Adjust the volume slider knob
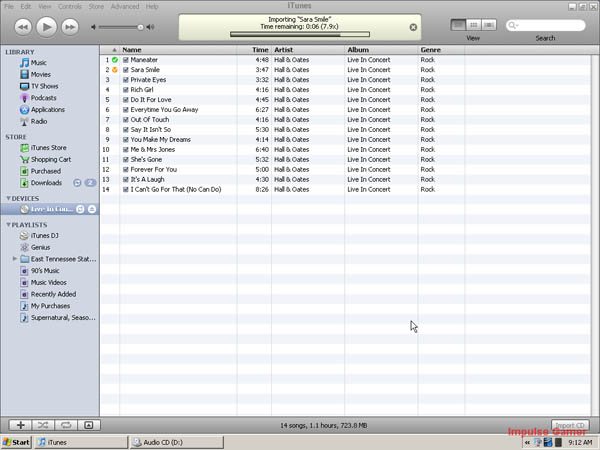 coord(140,27)
